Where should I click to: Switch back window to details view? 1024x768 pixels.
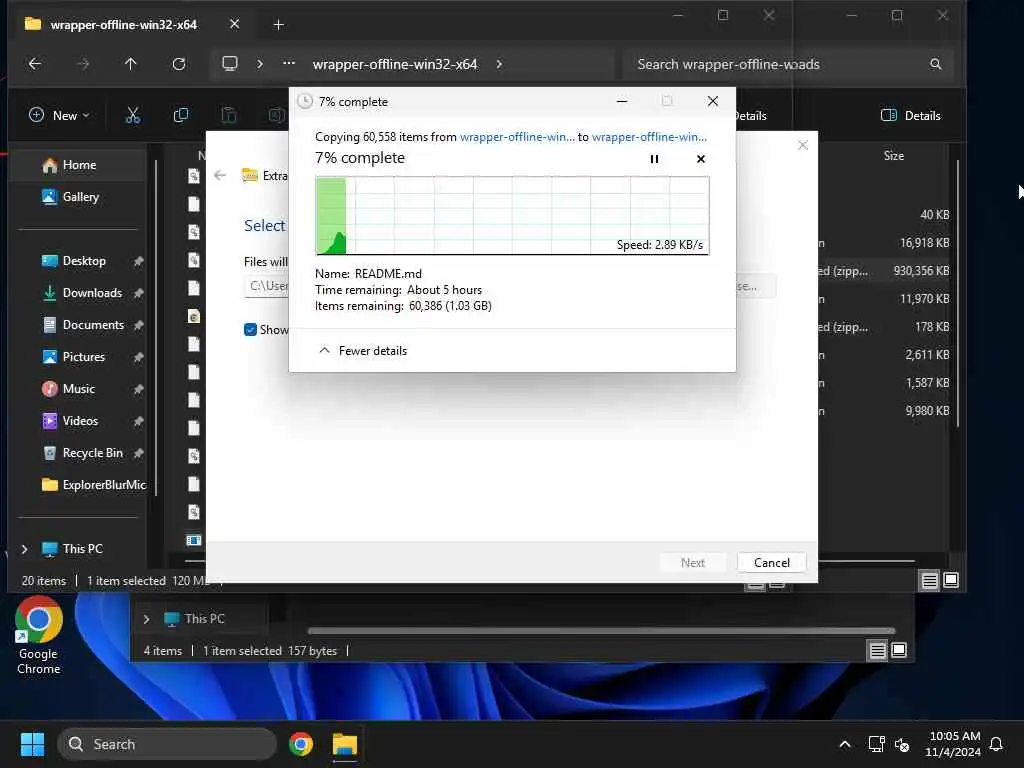click(877, 650)
